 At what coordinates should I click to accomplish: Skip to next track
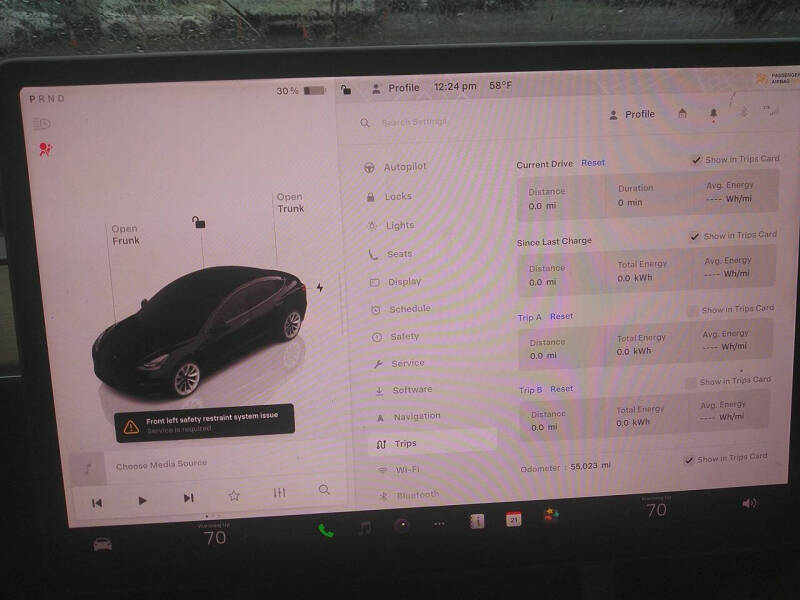(x=188, y=497)
